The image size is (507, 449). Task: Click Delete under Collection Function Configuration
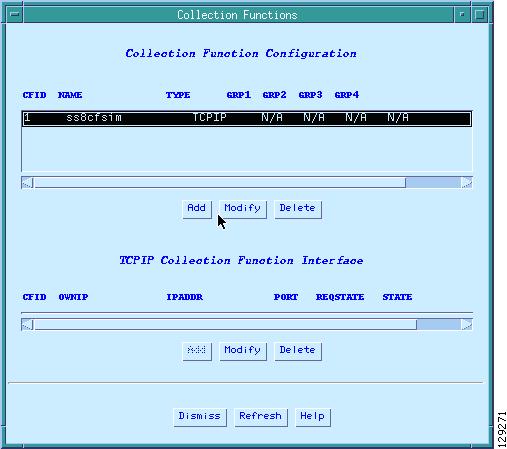click(298, 209)
